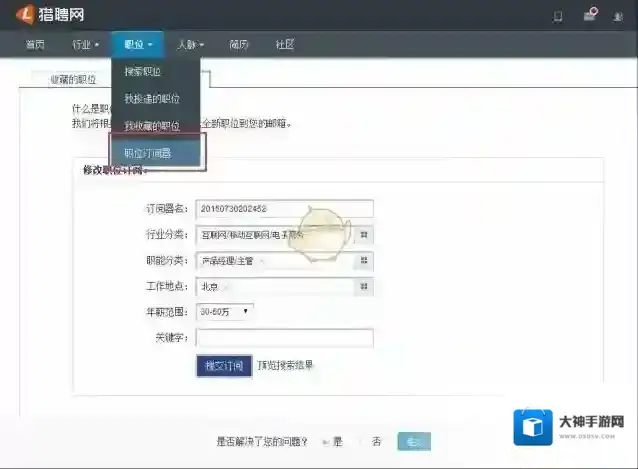The width and height of the screenshot is (638, 469).
Task: Click the 职能分类 field showing 产品经理/主管
Action: click(x=275, y=261)
